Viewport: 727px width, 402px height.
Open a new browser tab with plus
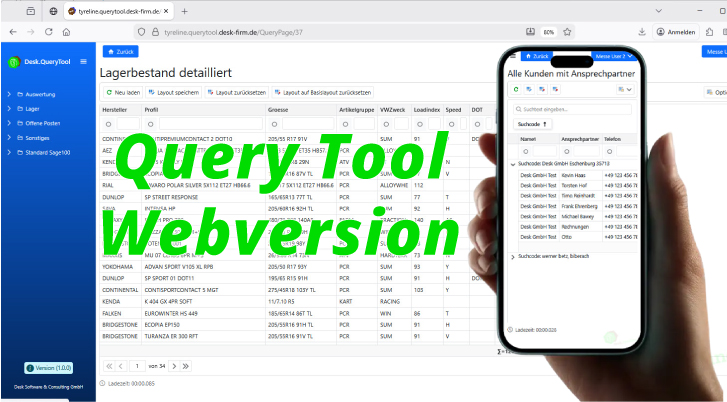(x=185, y=11)
